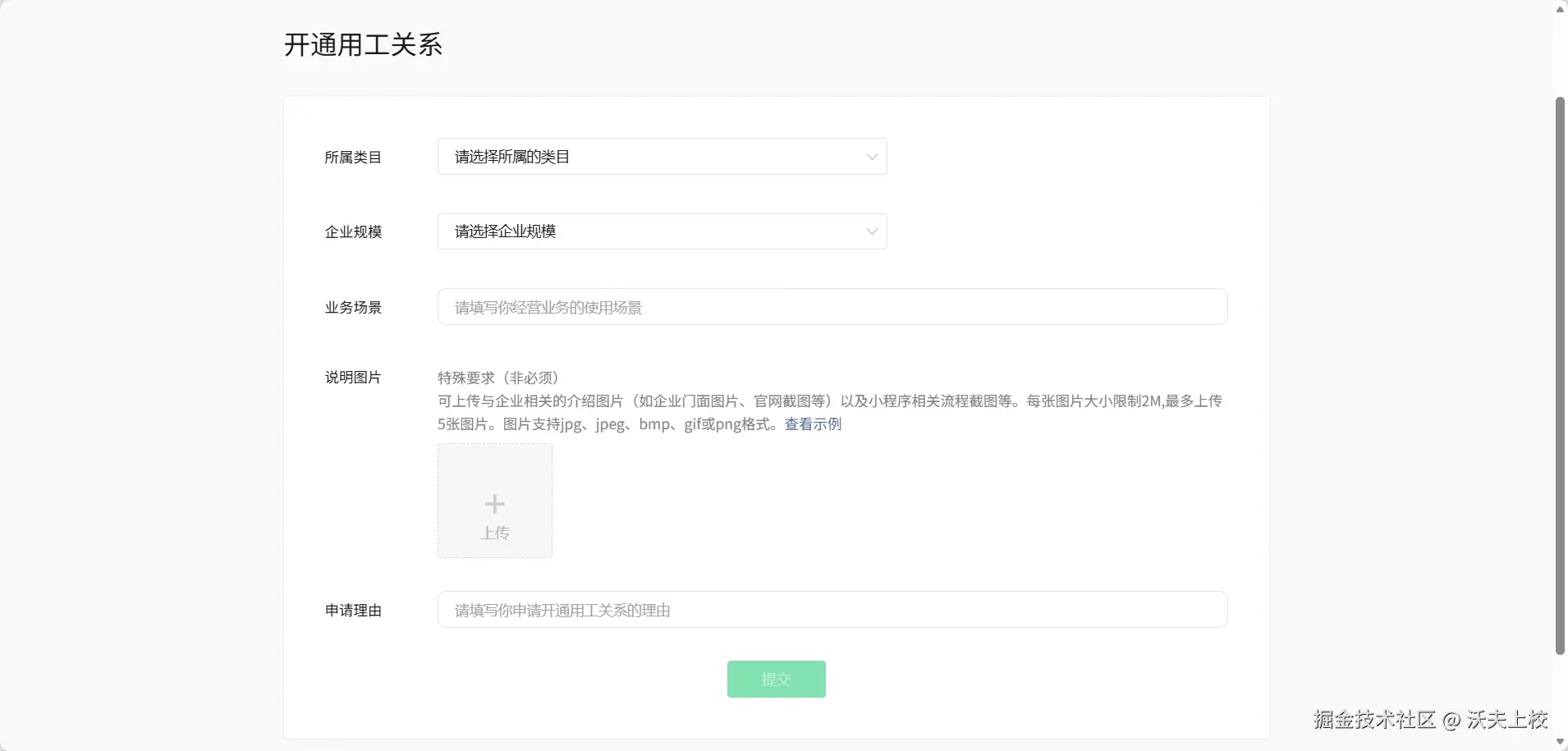Click the scrollbar down arrow

pyautogui.click(x=1559, y=741)
